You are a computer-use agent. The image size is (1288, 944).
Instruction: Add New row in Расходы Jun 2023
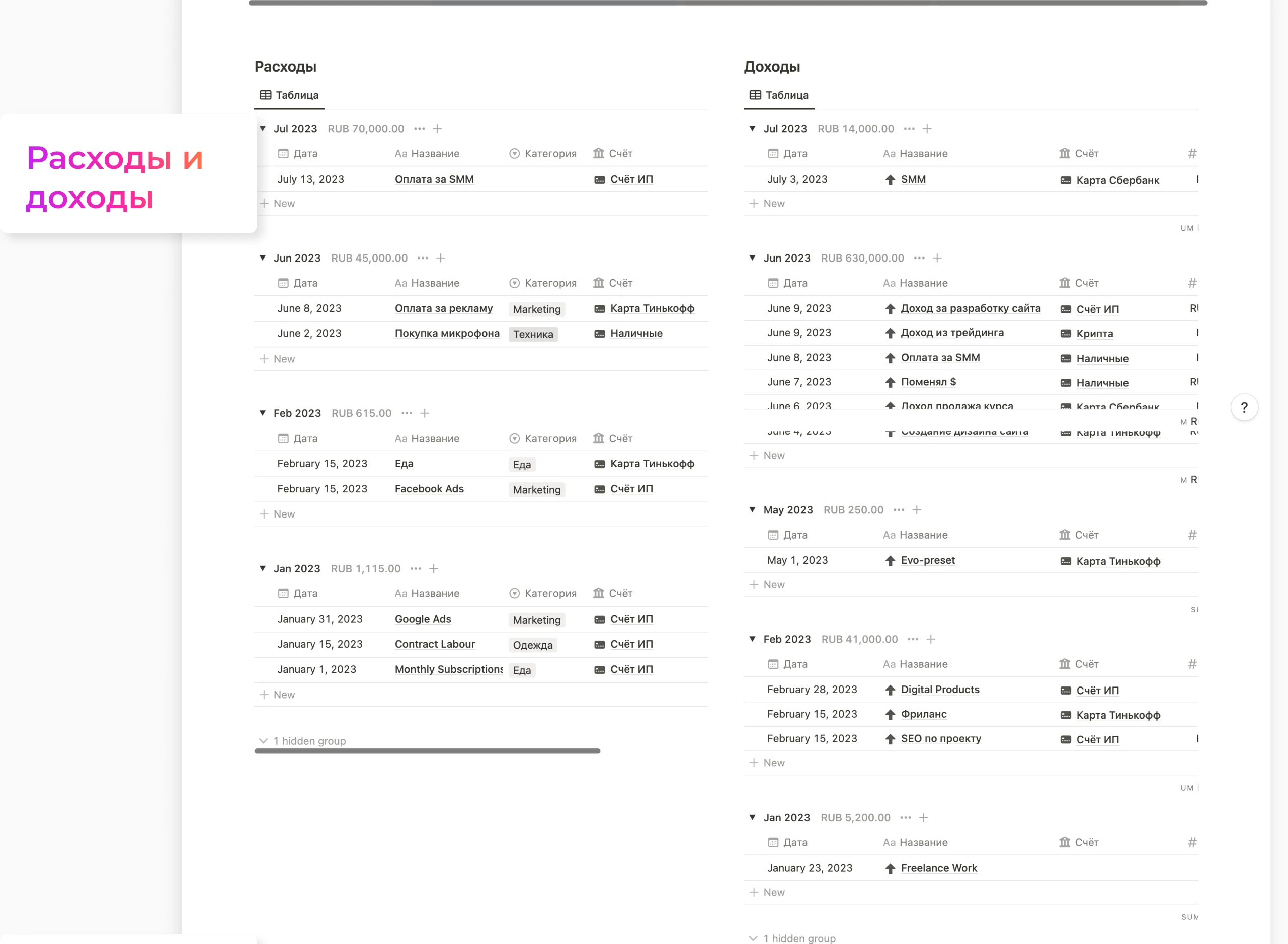(x=277, y=359)
